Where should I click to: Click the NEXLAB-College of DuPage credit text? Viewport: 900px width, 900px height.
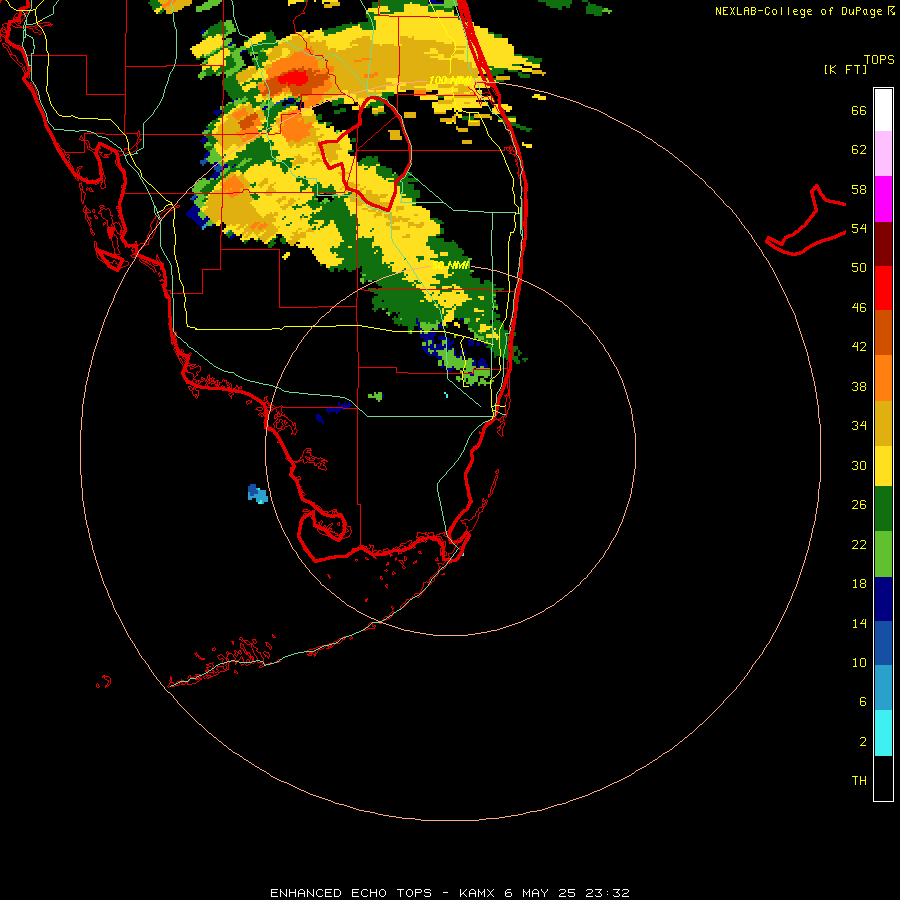click(x=798, y=11)
